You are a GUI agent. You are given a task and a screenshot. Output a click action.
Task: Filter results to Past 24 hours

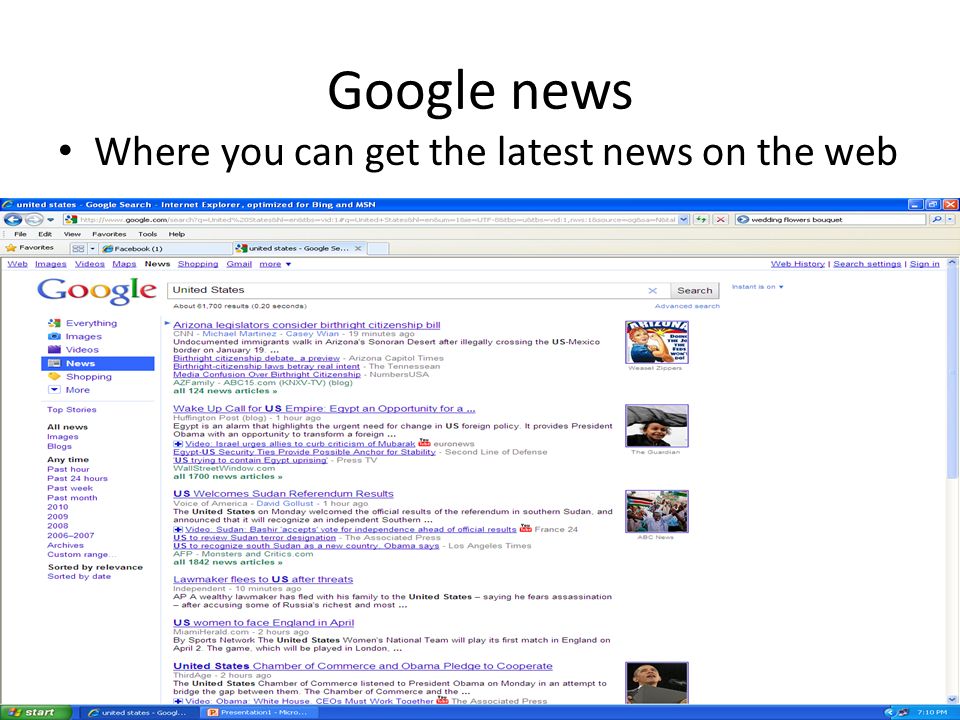[77, 478]
